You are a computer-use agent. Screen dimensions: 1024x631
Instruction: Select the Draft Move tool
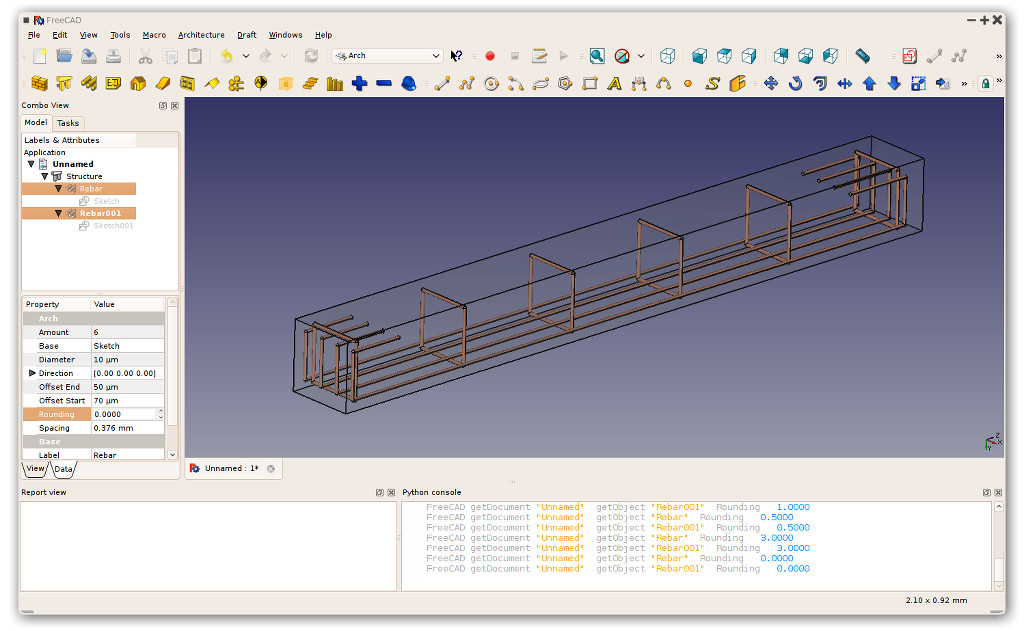point(771,84)
